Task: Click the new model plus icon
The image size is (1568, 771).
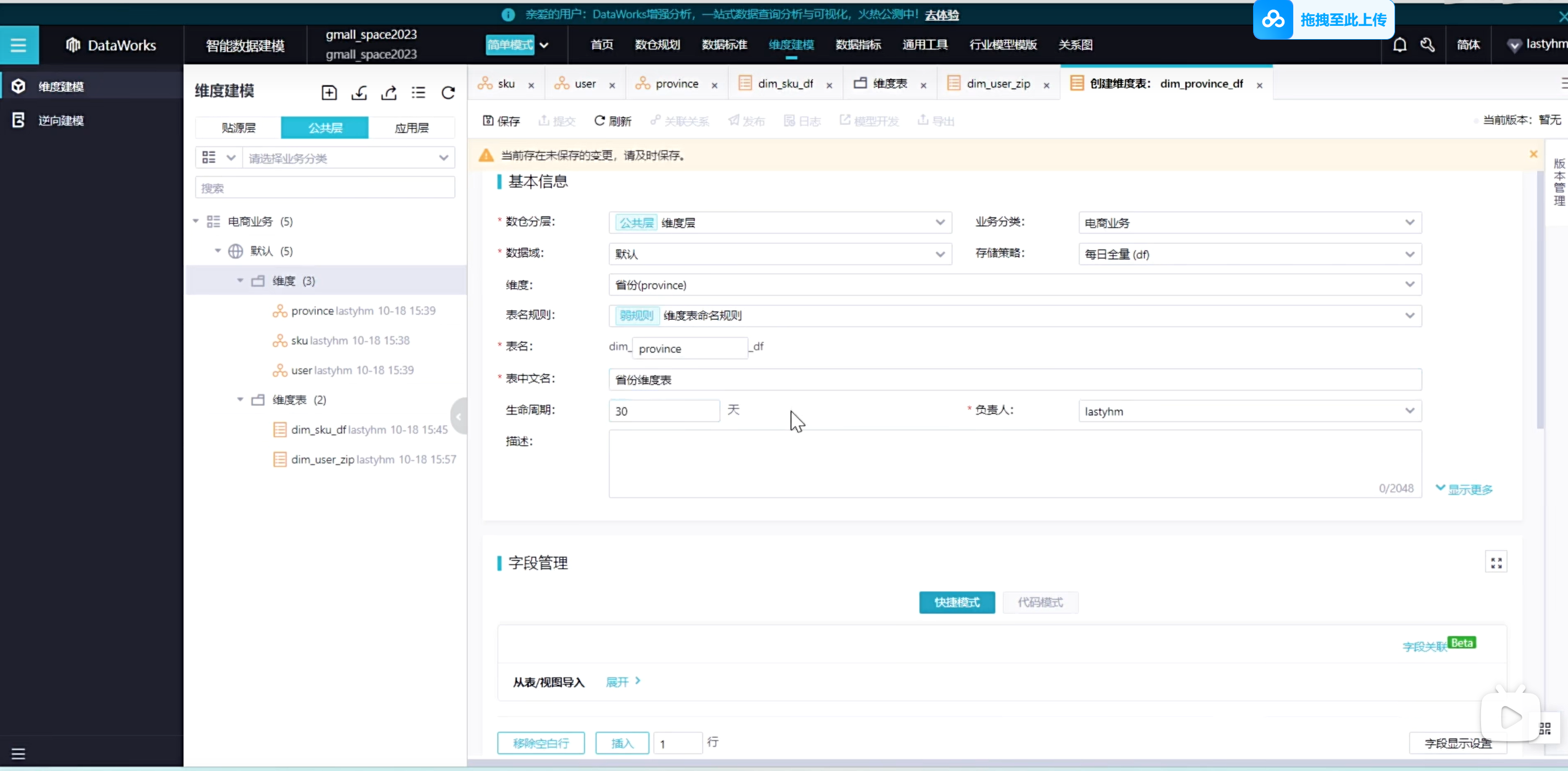Action: [x=329, y=93]
